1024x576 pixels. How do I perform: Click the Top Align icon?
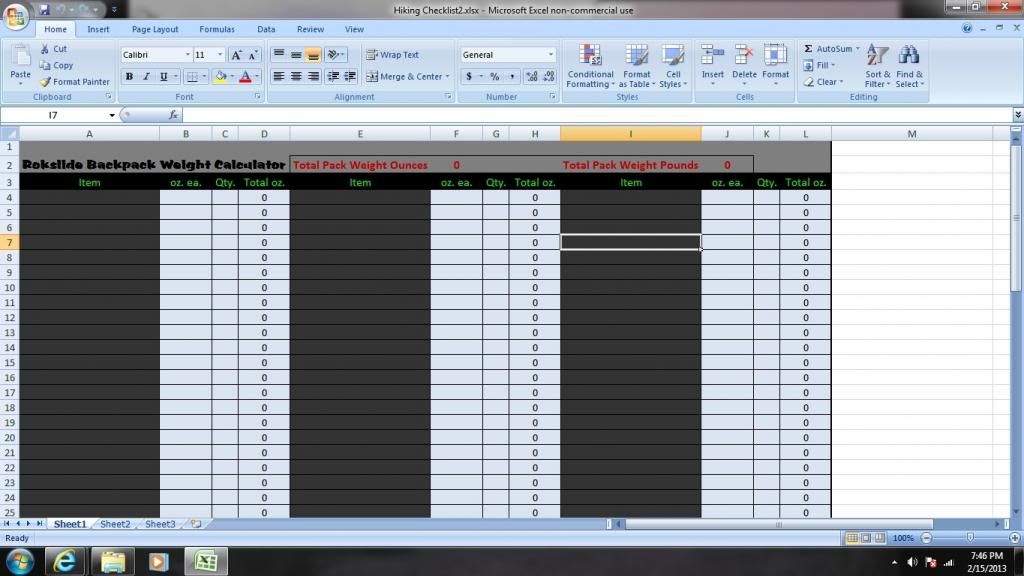point(279,55)
